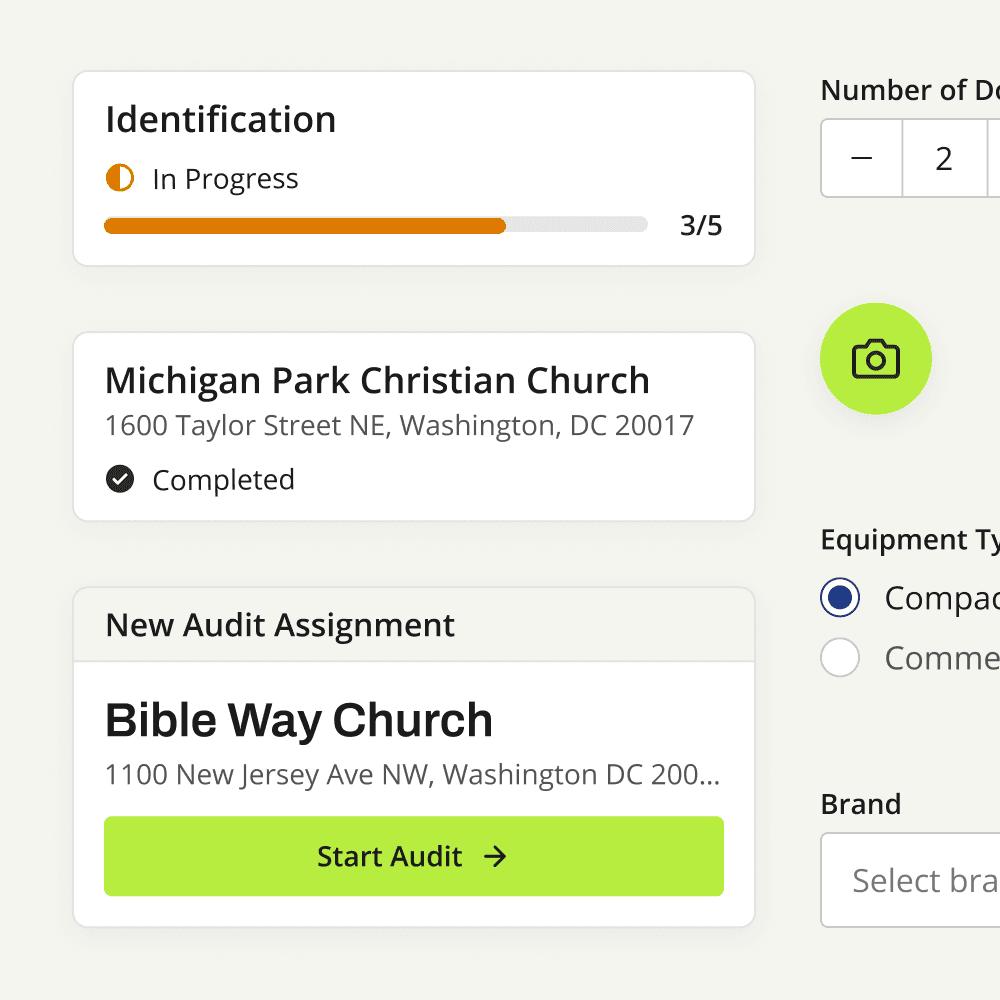The image size is (1000, 1000).
Task: Click the Bible Way Church title
Action: point(299,720)
